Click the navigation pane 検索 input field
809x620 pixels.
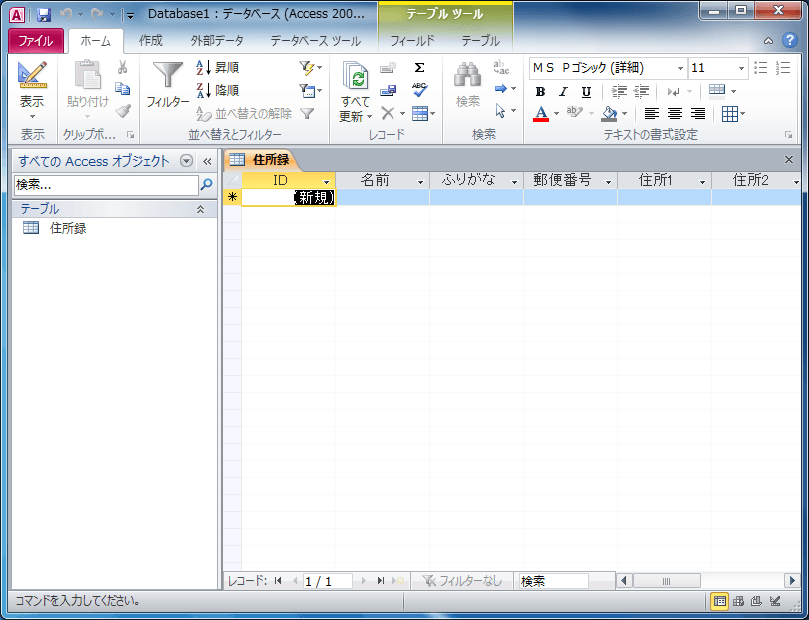(x=106, y=185)
